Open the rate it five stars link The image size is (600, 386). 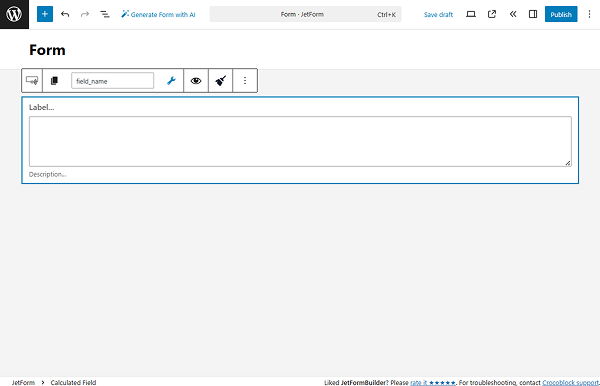433,383
